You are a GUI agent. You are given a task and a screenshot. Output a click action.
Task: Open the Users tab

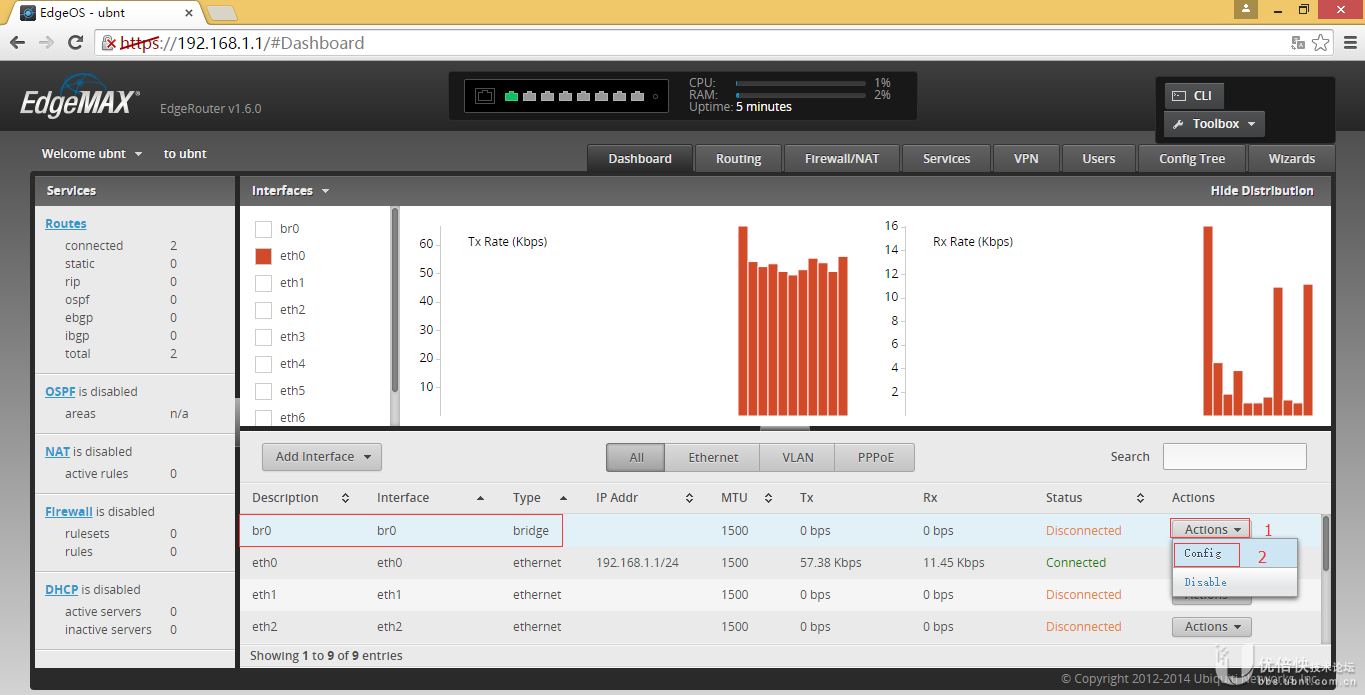click(1099, 159)
